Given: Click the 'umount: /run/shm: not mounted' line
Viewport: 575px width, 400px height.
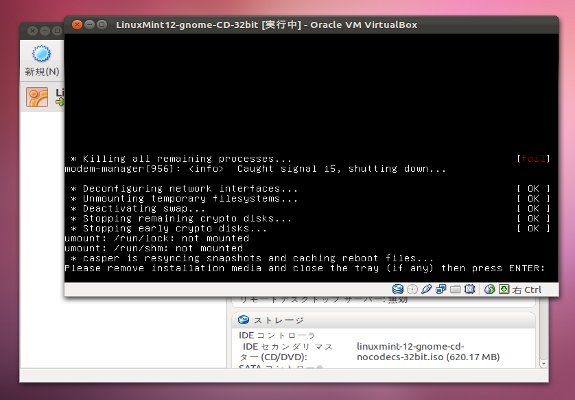Looking at the screenshot, I should 154,248.
